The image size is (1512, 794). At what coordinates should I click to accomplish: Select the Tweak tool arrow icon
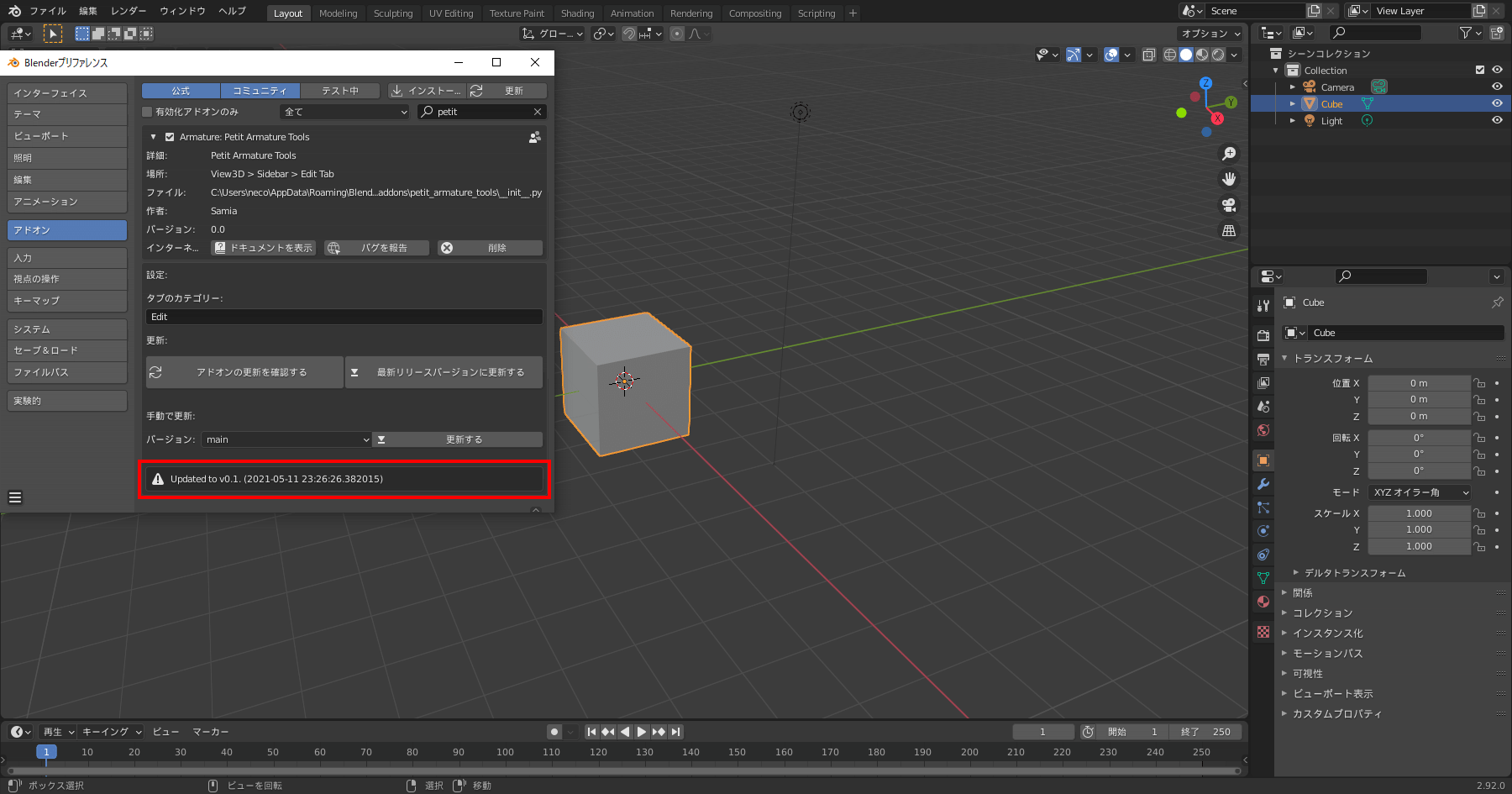[x=53, y=34]
